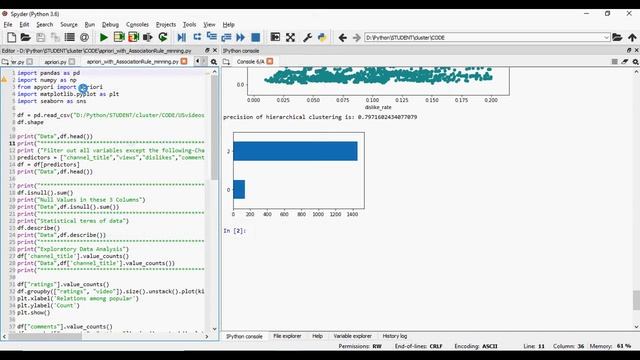Open the Help menu

coord(228,24)
